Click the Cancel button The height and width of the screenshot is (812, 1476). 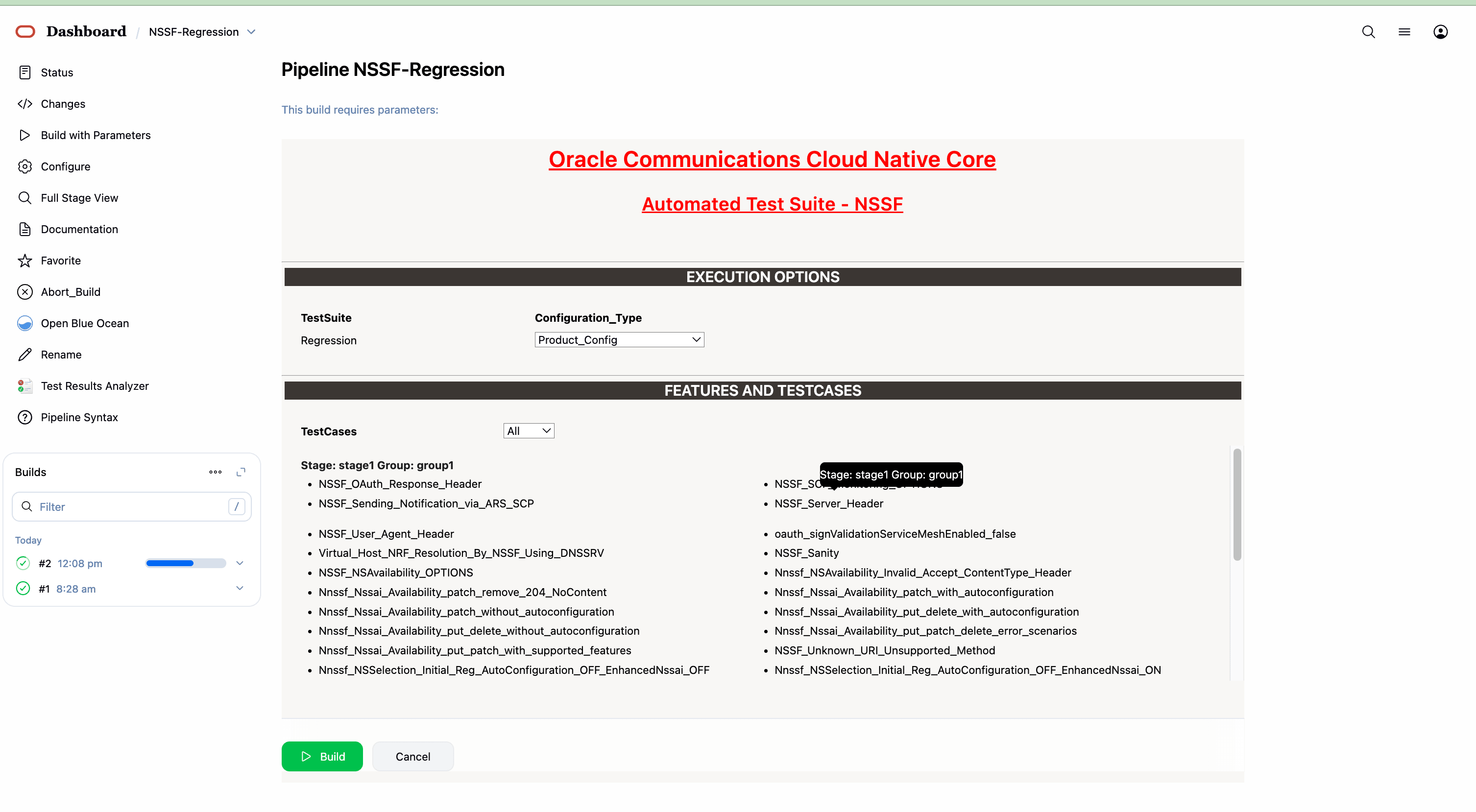click(x=412, y=757)
